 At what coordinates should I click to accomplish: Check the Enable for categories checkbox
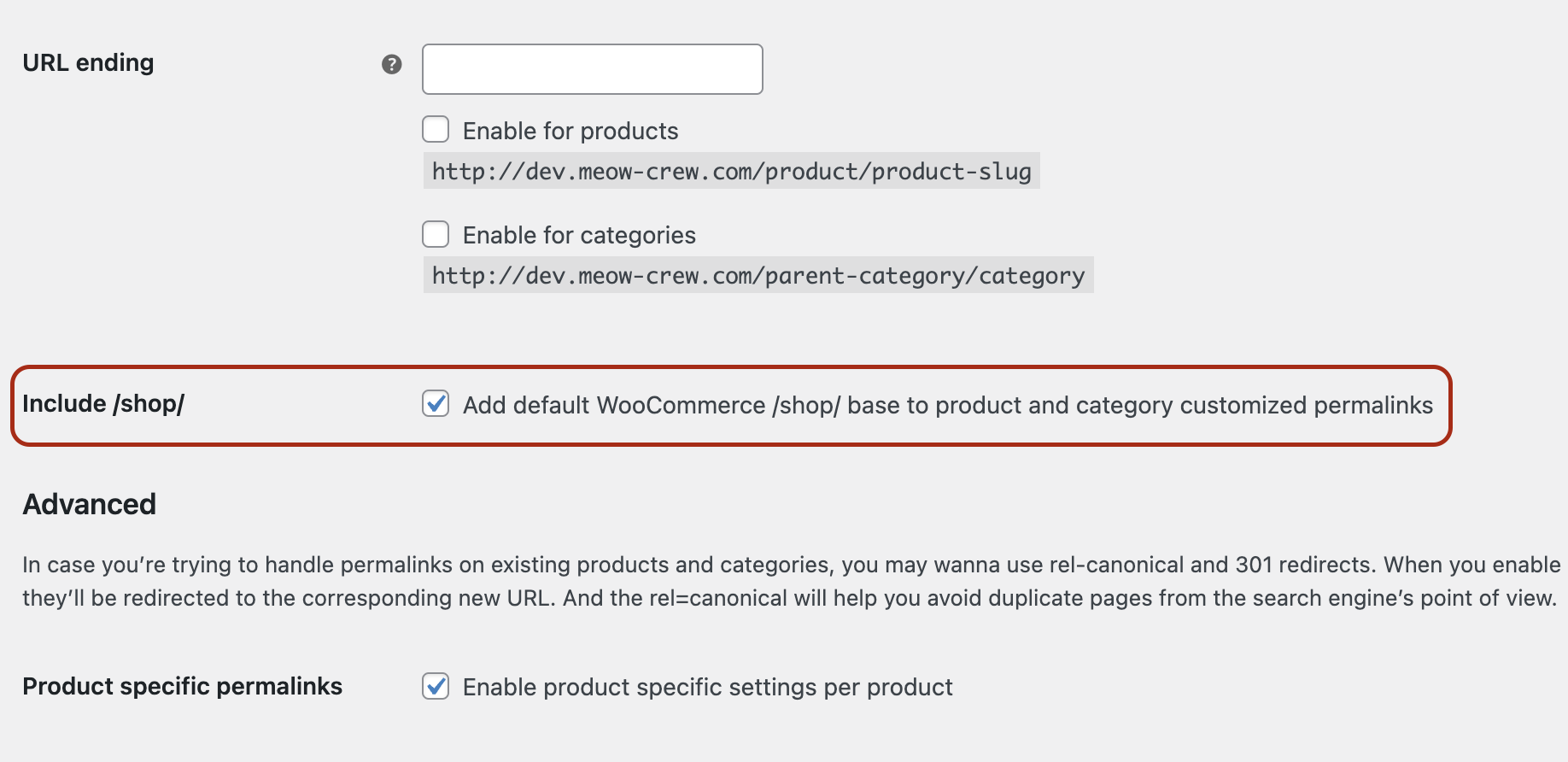pos(436,233)
